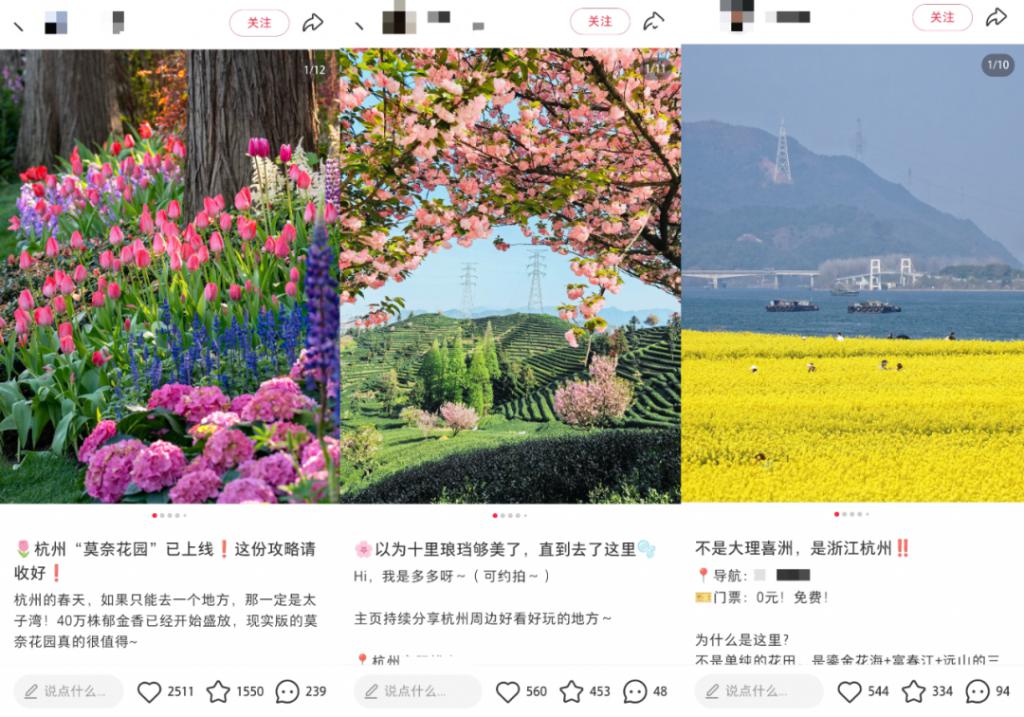View the 94 comments on rapeseed post
The height and width of the screenshot is (717, 1024).
(978, 691)
